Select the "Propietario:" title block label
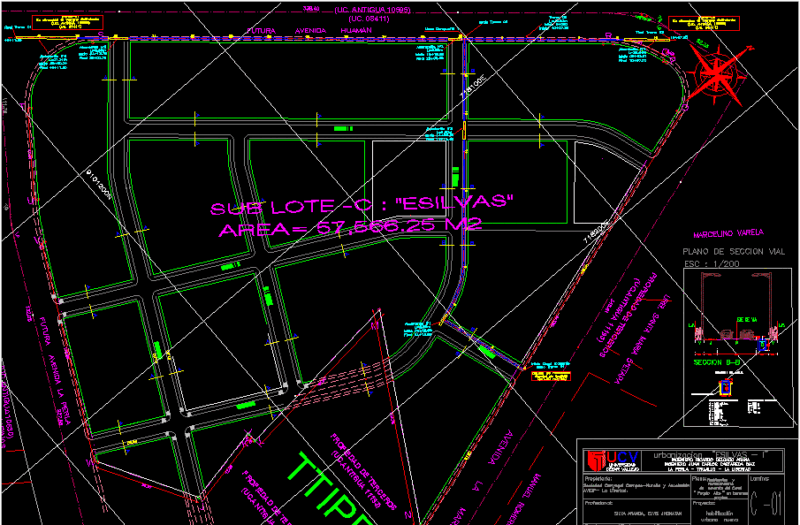Image resolution: width=800 pixels, height=525 pixels. click(598, 479)
